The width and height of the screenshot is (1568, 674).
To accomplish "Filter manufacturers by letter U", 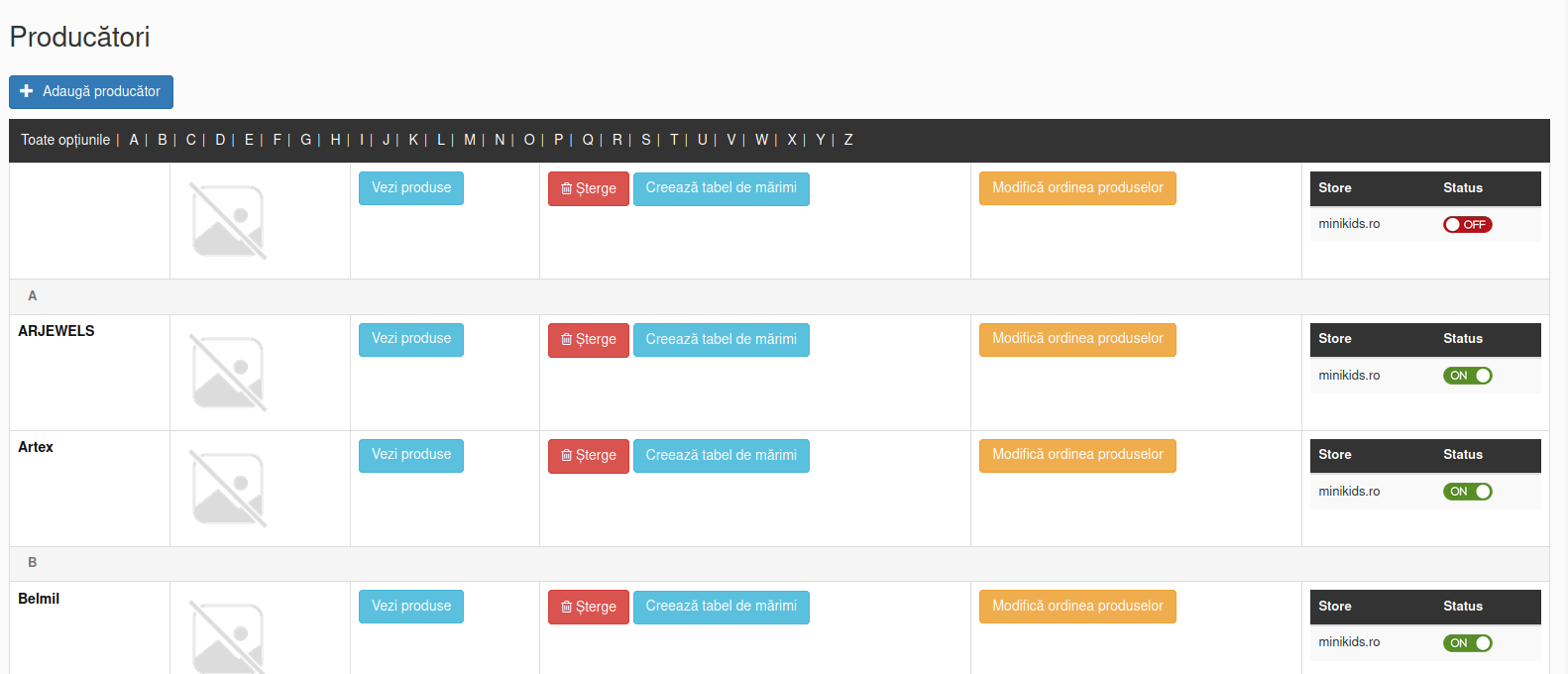I will click(x=702, y=140).
